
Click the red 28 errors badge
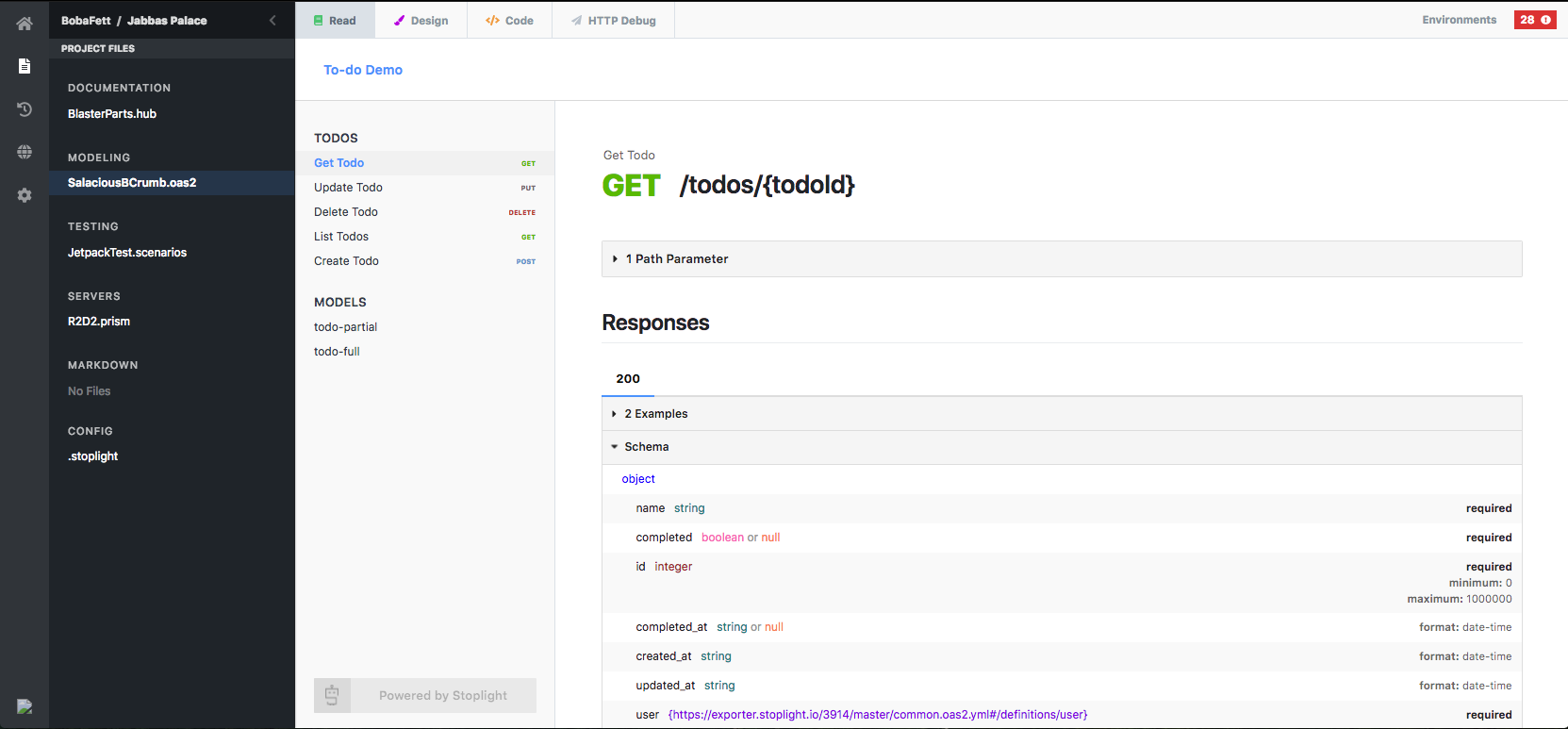point(1534,20)
